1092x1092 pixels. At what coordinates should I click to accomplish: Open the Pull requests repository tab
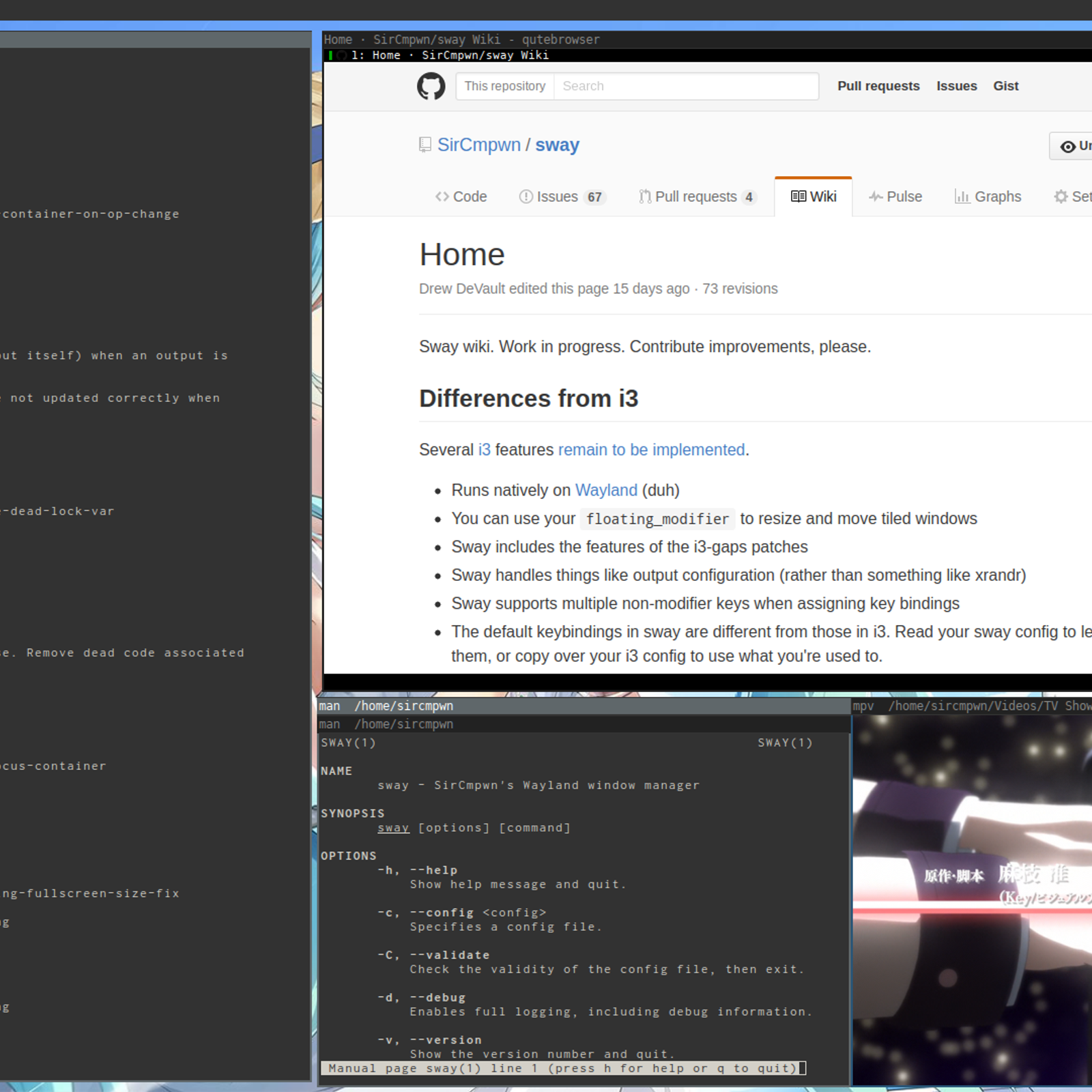coord(698,197)
